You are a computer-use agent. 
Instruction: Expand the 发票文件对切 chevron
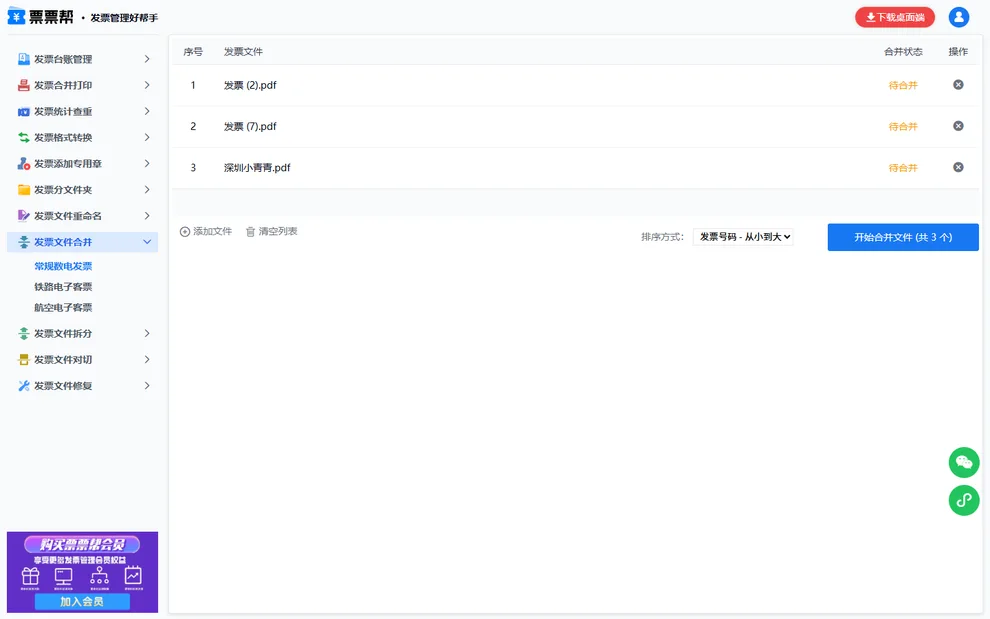[x=147, y=359]
